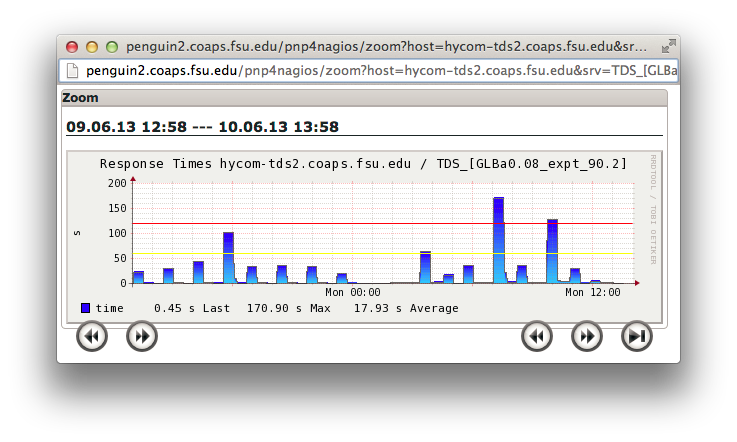
Task: Click the tallest bar in the graph
Action: coord(498,240)
